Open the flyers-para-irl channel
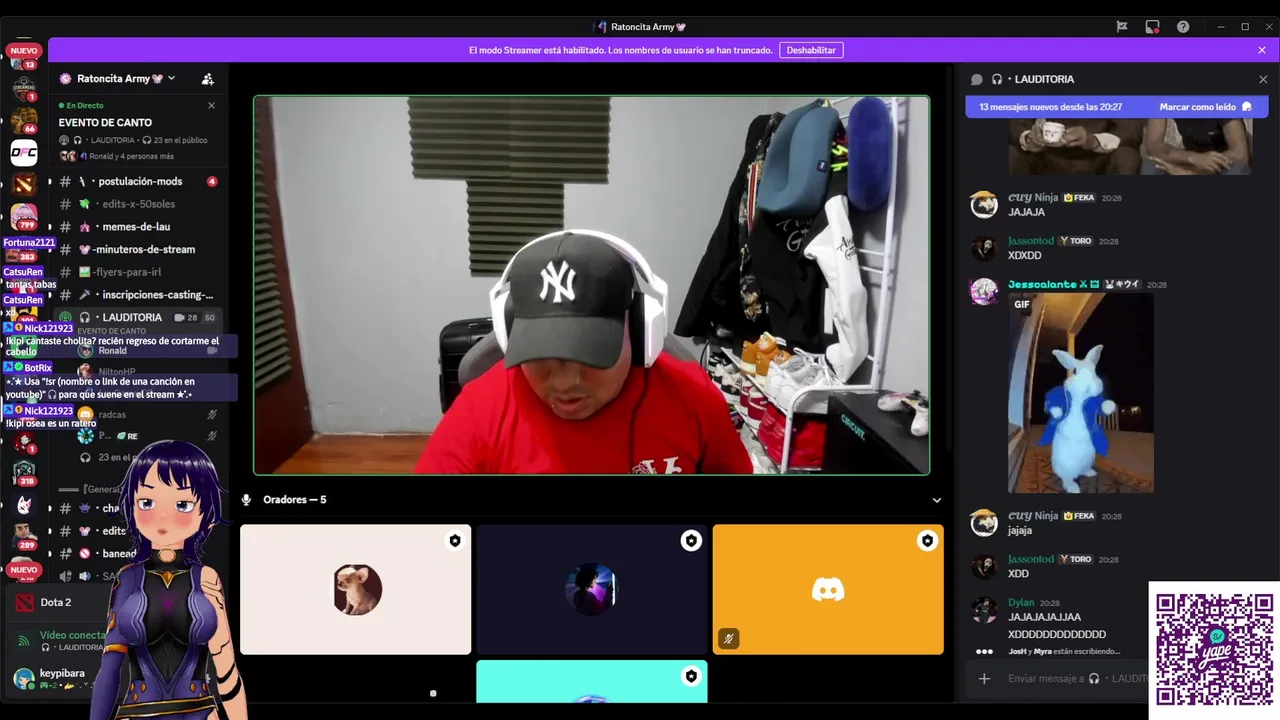 coord(139,272)
